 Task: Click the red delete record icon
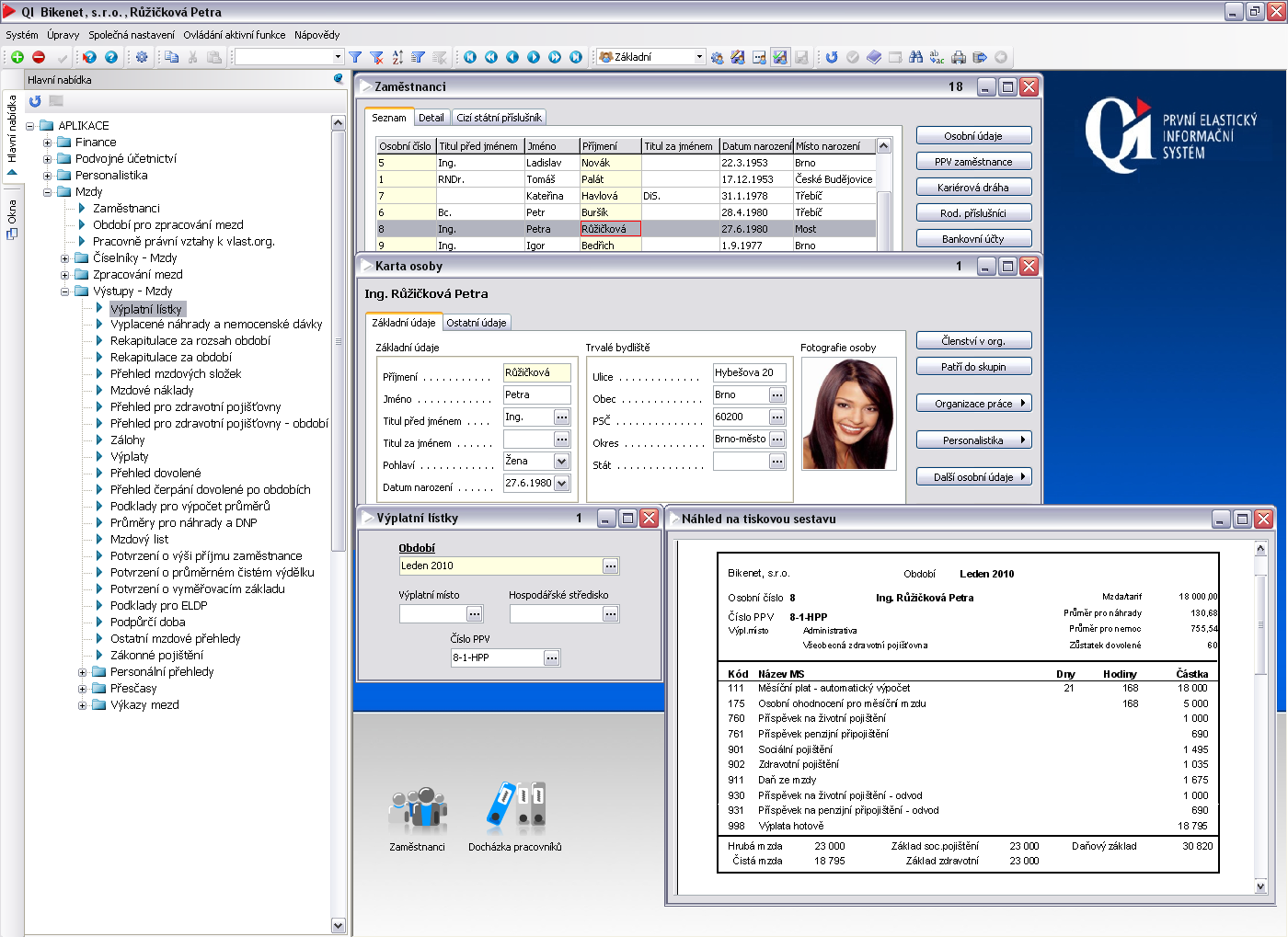(39, 57)
